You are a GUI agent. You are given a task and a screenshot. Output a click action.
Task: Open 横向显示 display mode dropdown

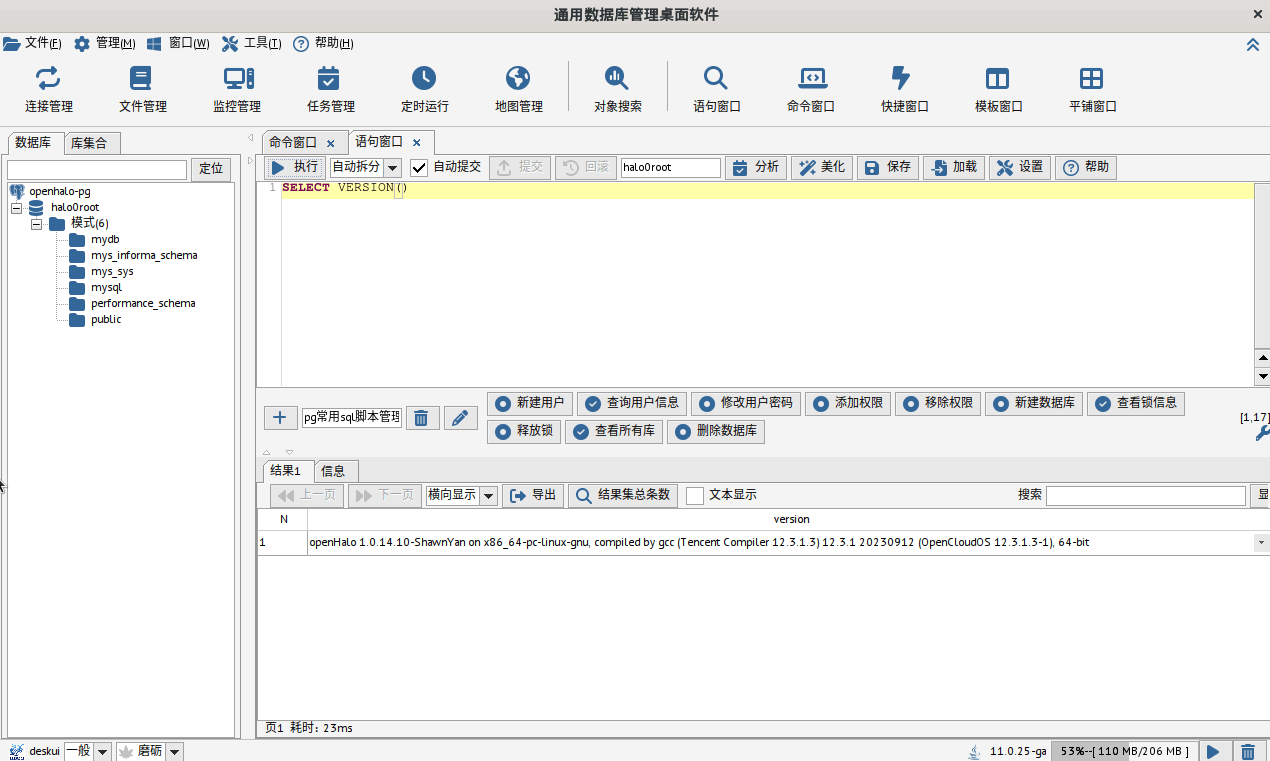point(488,496)
